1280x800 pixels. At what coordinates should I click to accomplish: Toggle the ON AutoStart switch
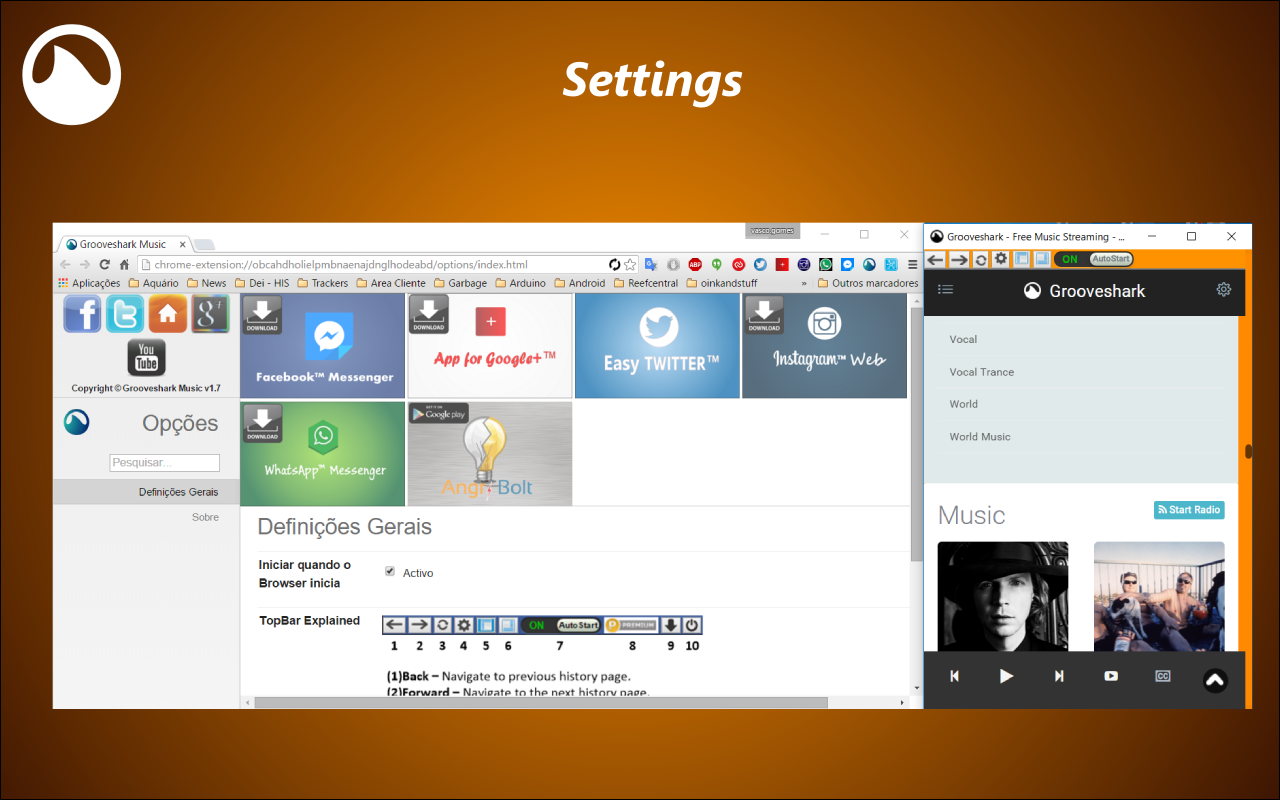tap(1093, 260)
